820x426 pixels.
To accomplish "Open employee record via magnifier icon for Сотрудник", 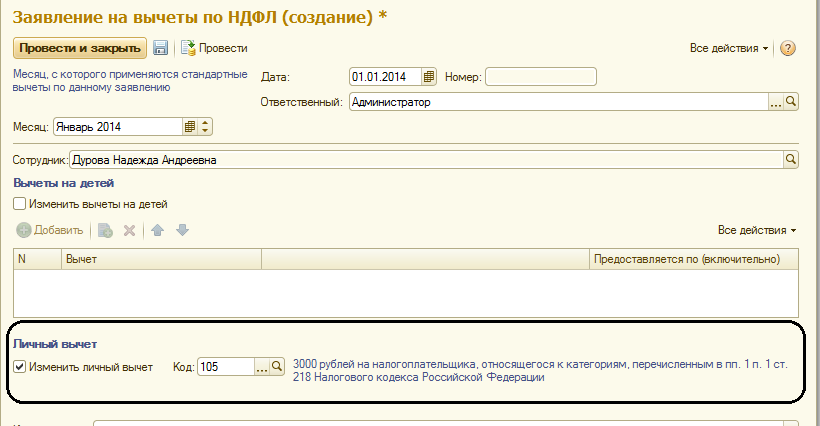I will pos(791,159).
